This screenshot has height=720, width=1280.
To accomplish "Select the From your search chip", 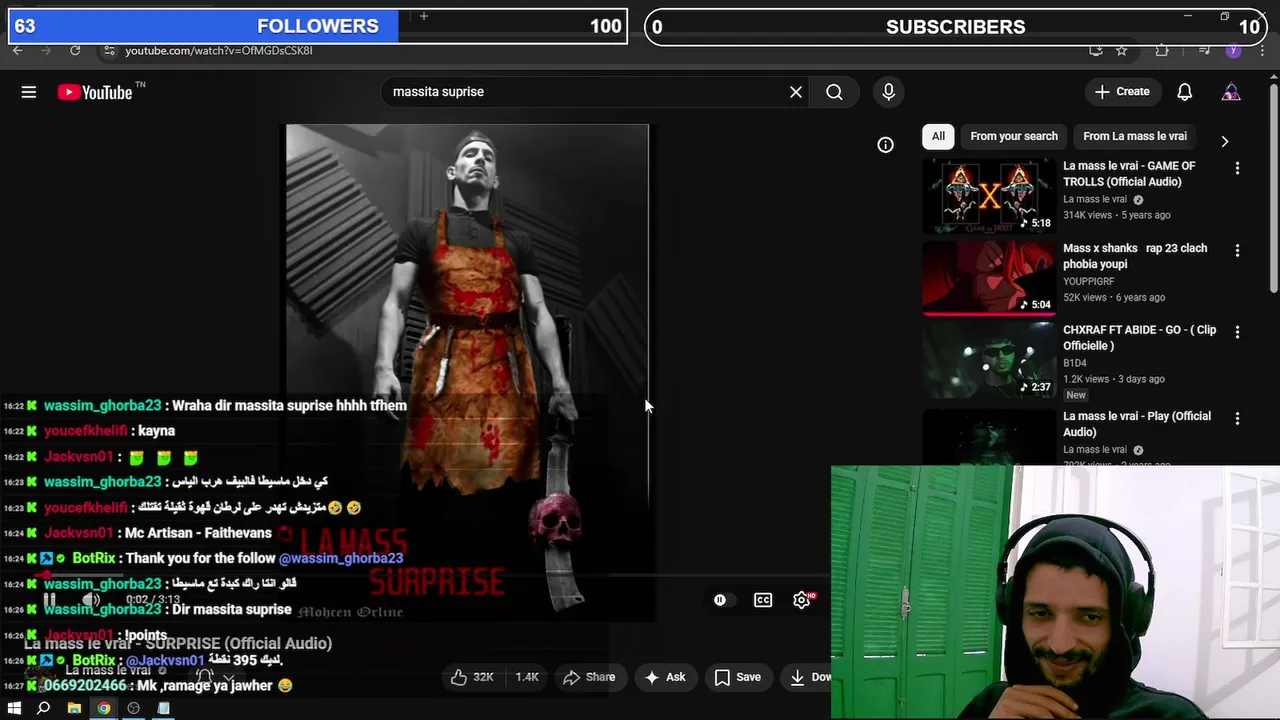I will click(x=1014, y=136).
